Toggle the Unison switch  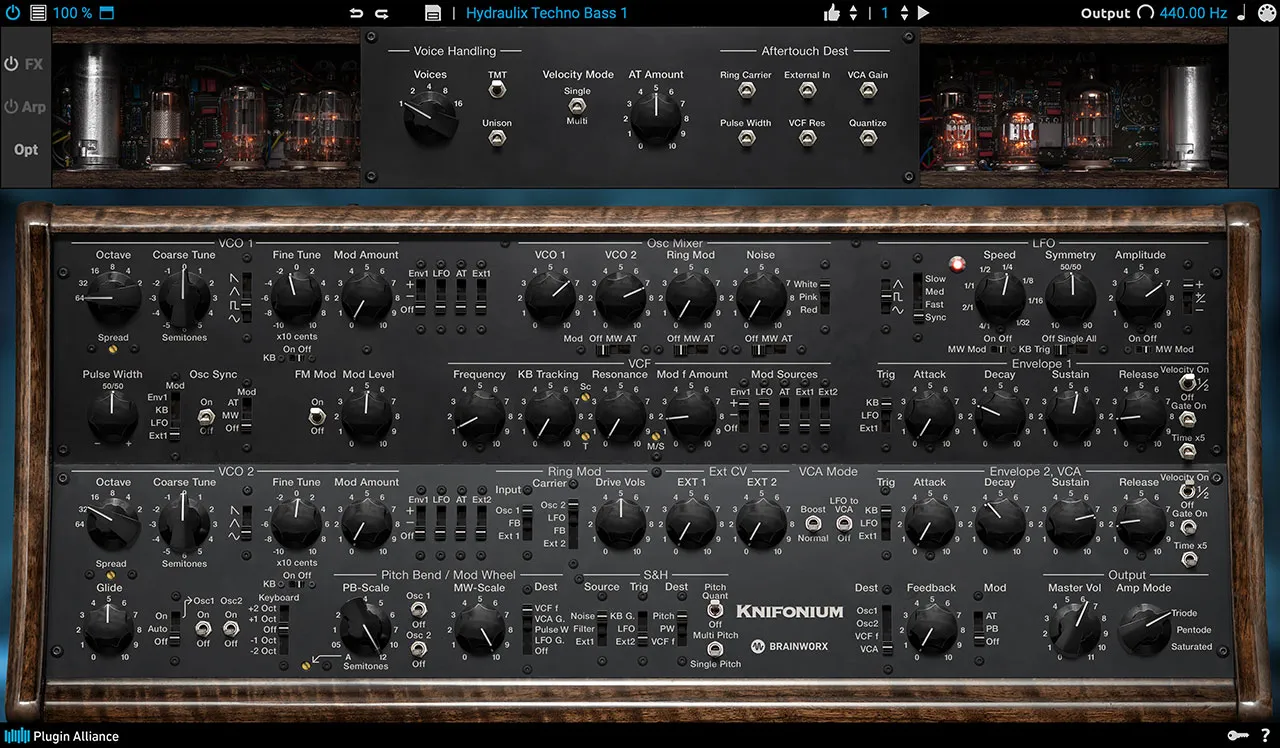click(x=497, y=139)
